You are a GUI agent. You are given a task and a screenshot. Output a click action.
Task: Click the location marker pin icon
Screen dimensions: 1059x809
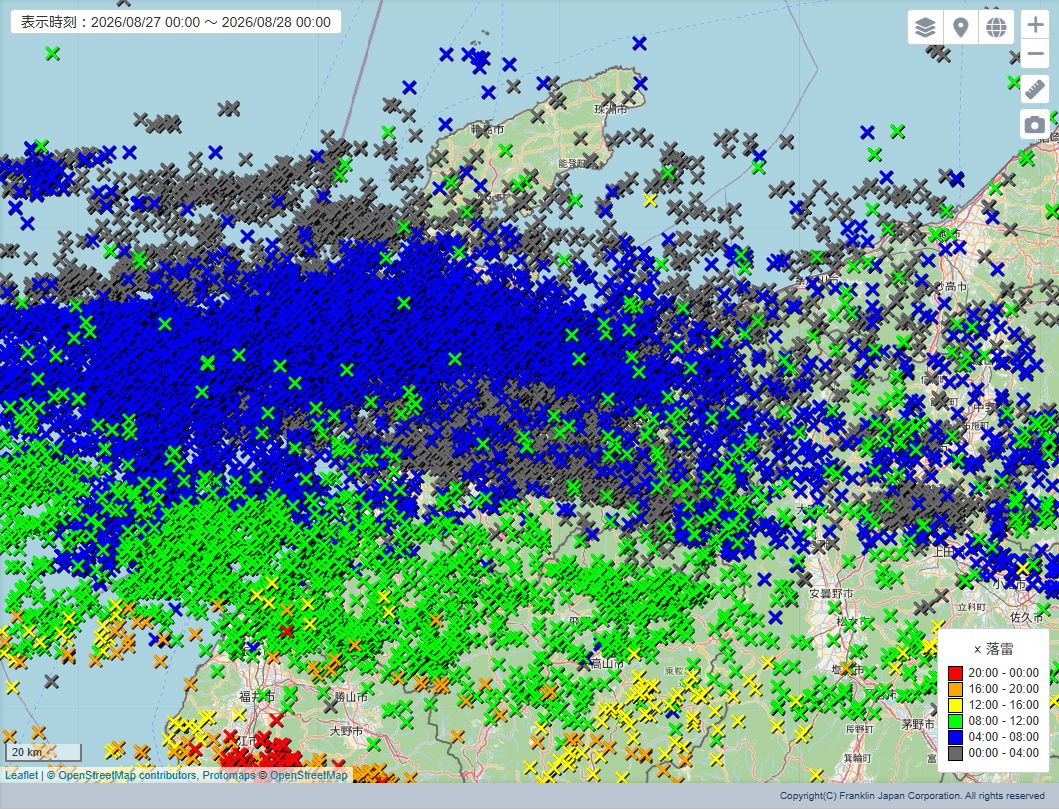click(960, 27)
